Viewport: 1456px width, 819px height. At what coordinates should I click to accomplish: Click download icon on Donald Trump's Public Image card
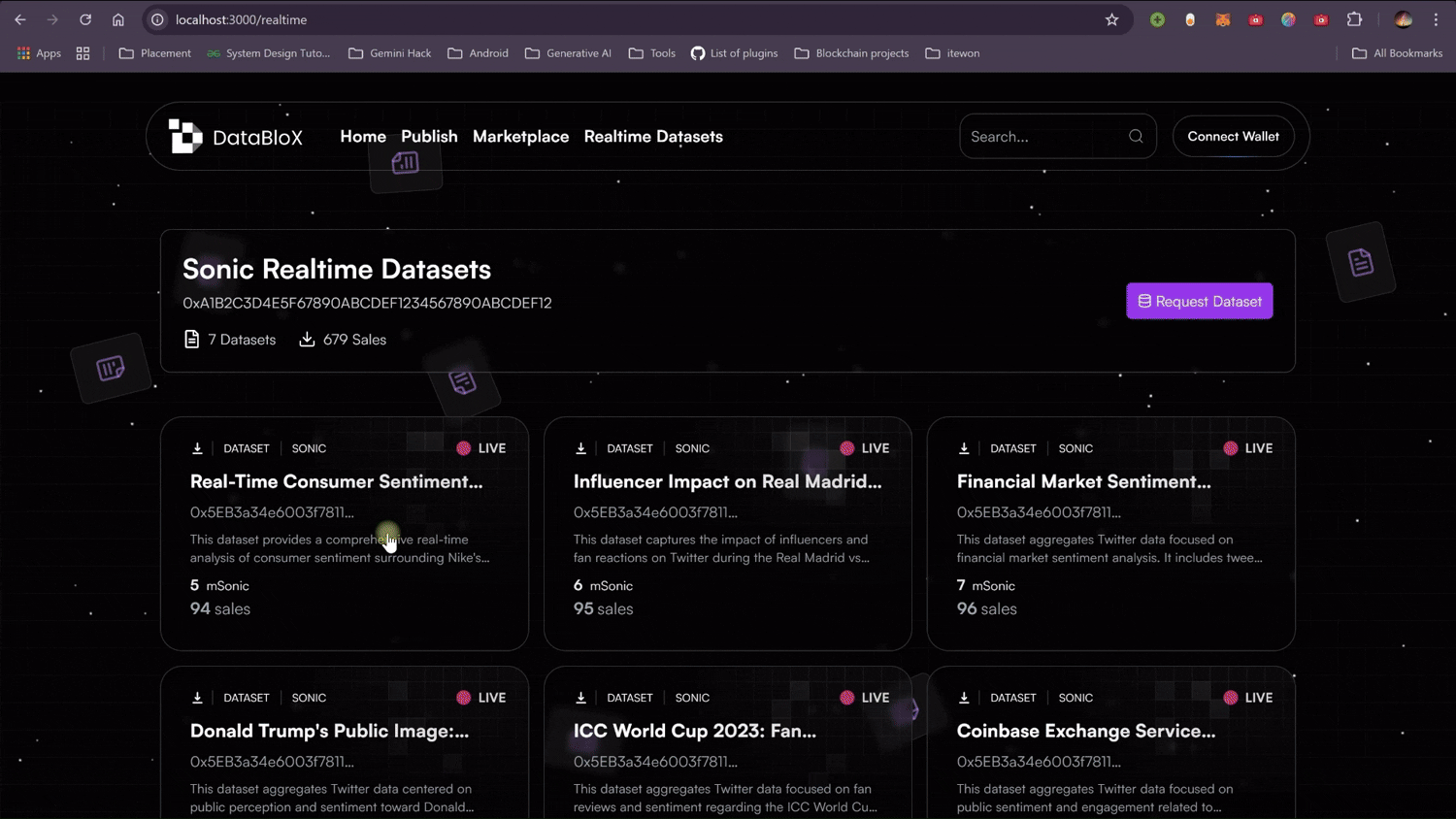[197, 698]
